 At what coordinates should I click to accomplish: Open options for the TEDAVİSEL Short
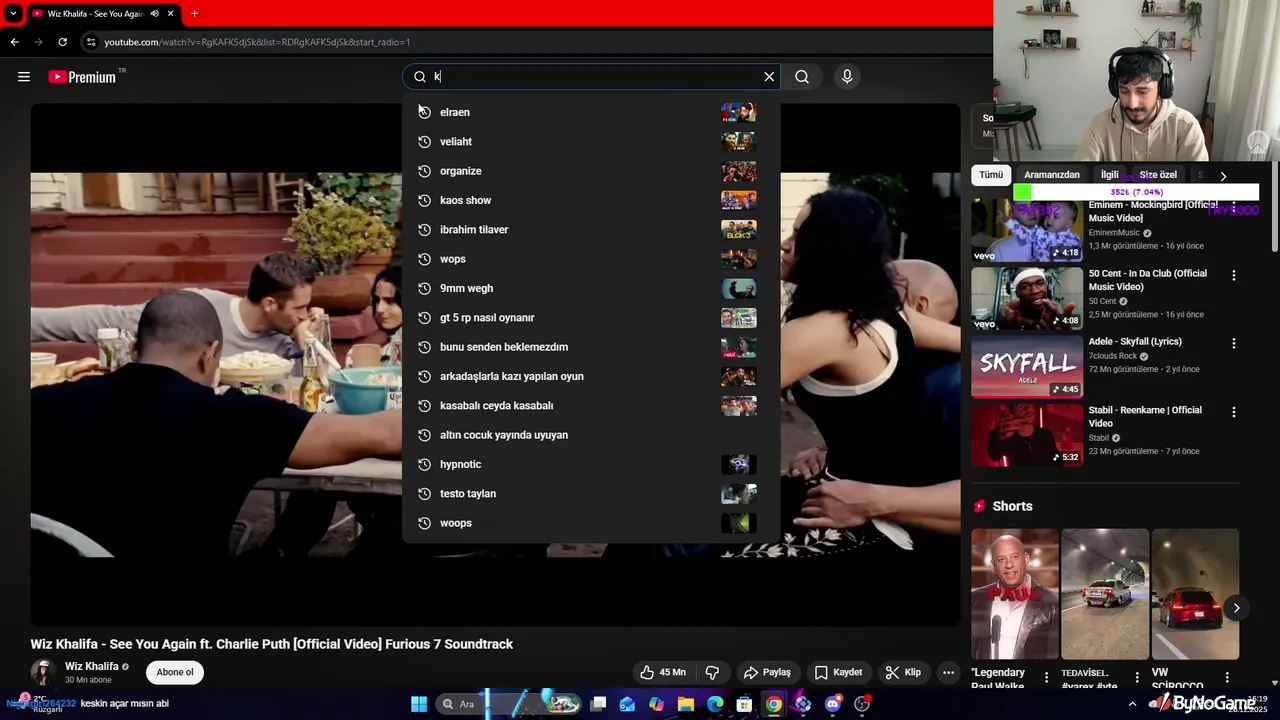tap(1137, 677)
